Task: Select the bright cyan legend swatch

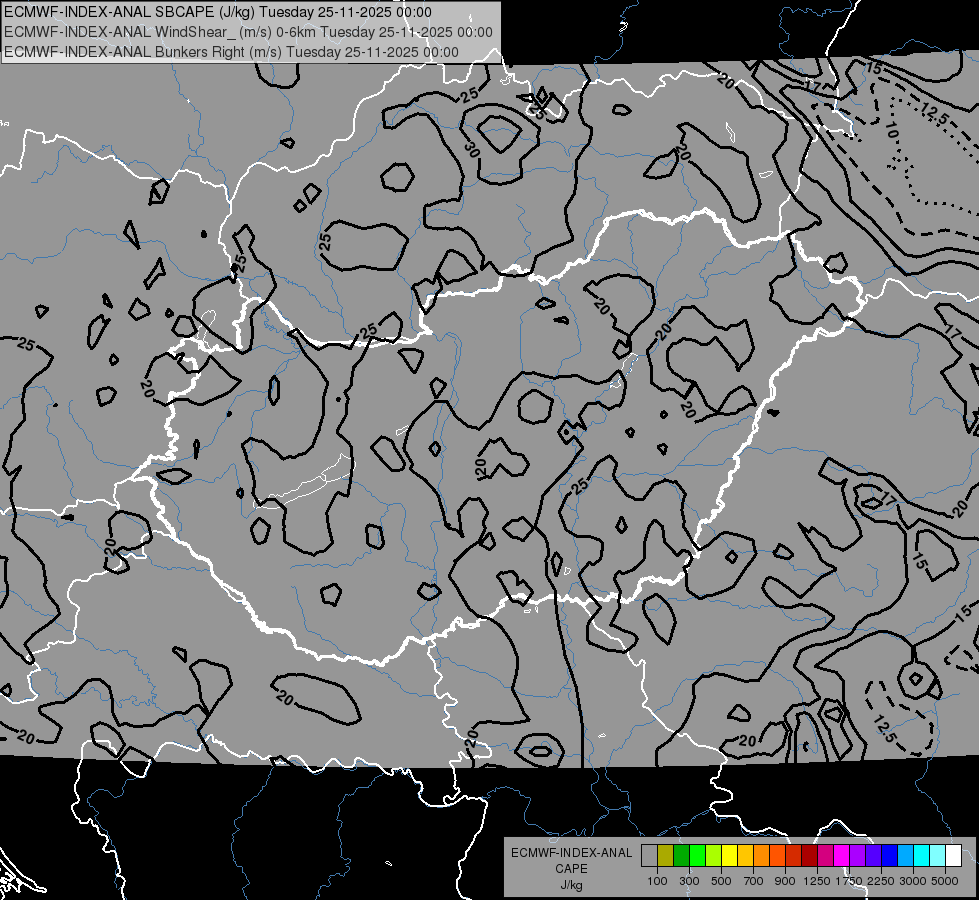Action: click(922, 856)
